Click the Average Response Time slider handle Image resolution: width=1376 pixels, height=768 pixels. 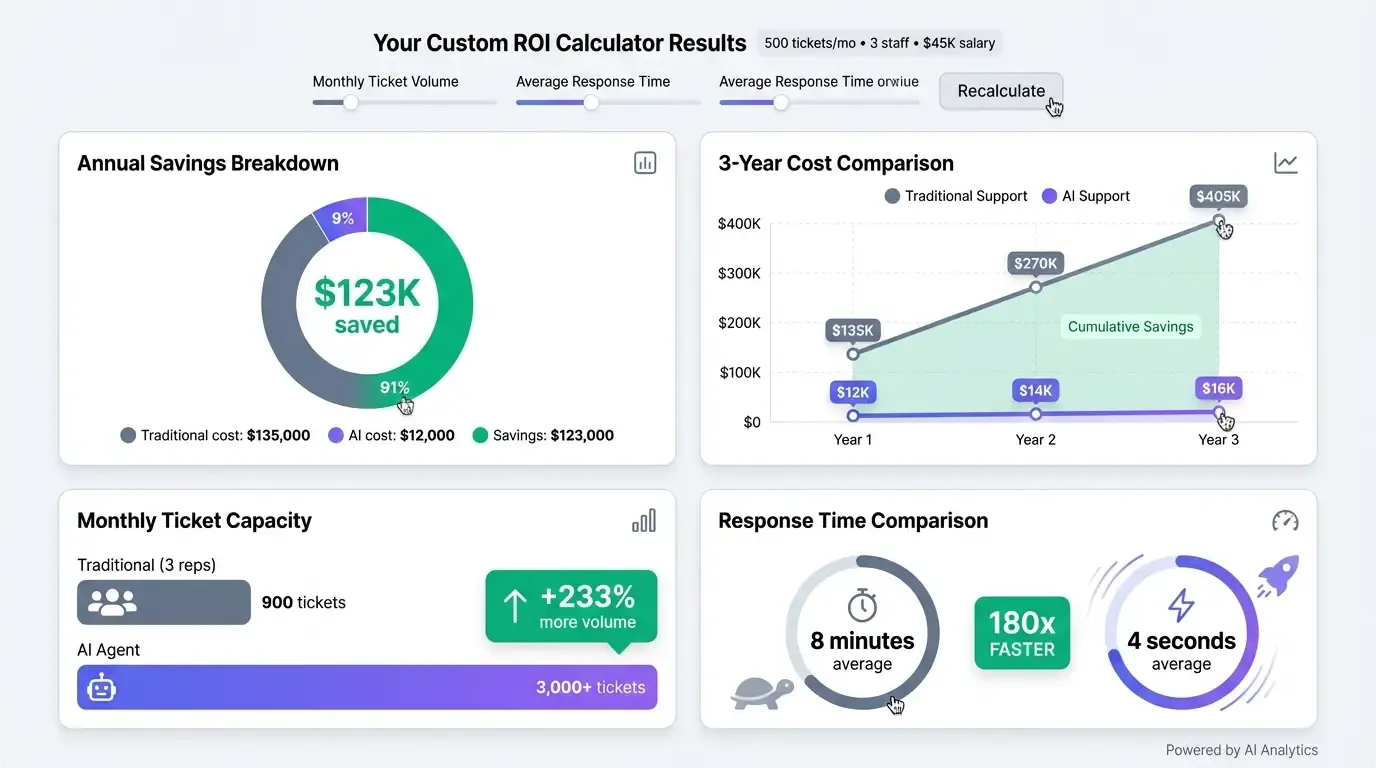(589, 102)
